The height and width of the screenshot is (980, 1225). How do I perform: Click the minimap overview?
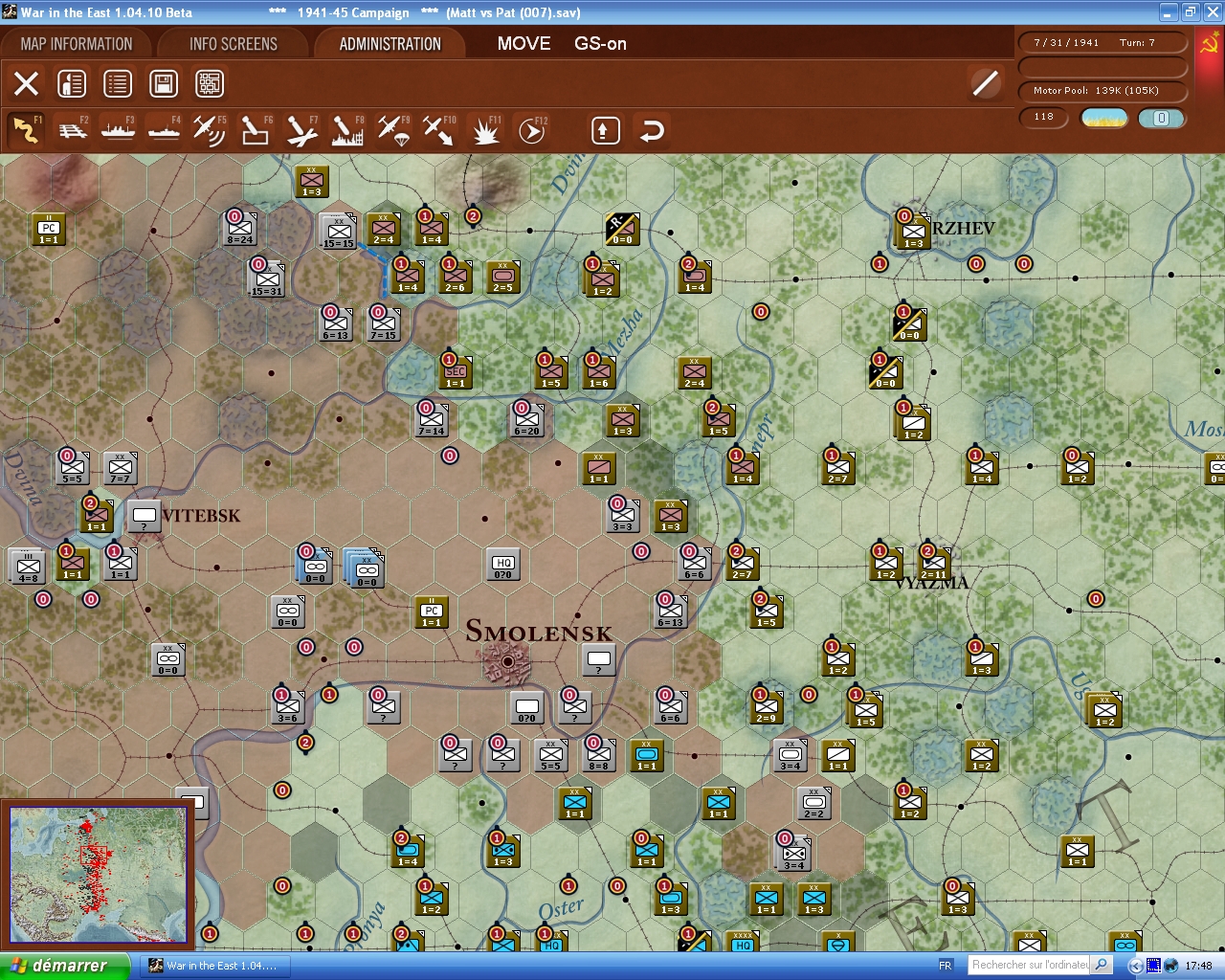(x=99, y=876)
